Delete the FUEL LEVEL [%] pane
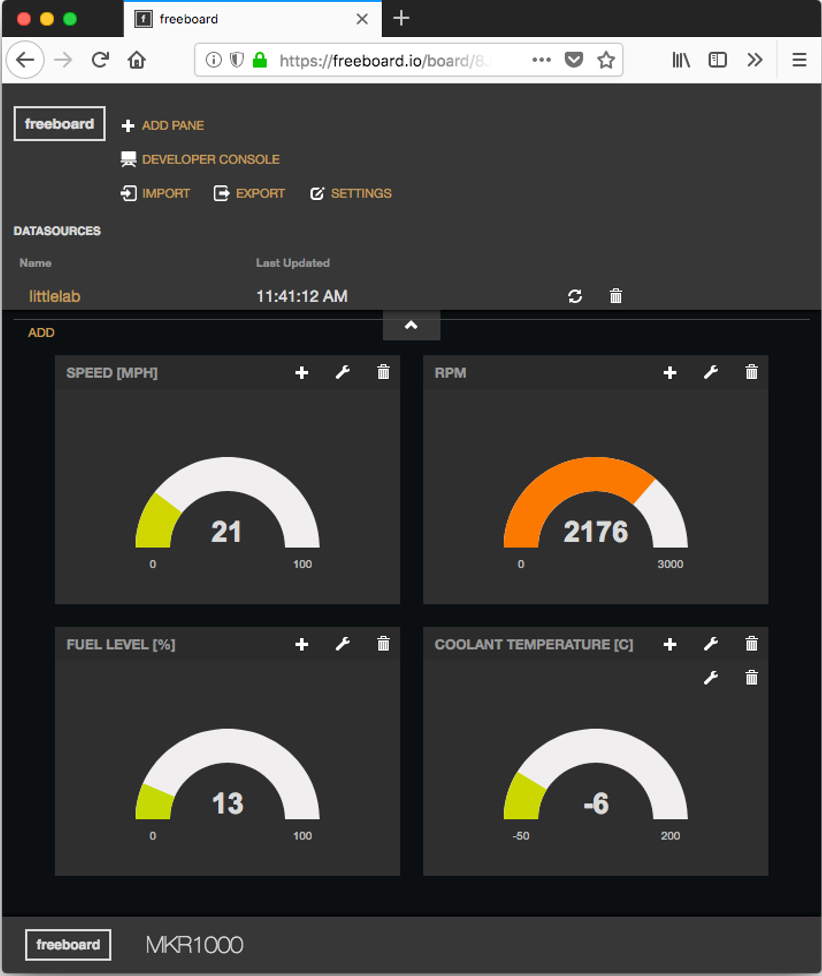822x976 pixels. pyautogui.click(x=383, y=644)
